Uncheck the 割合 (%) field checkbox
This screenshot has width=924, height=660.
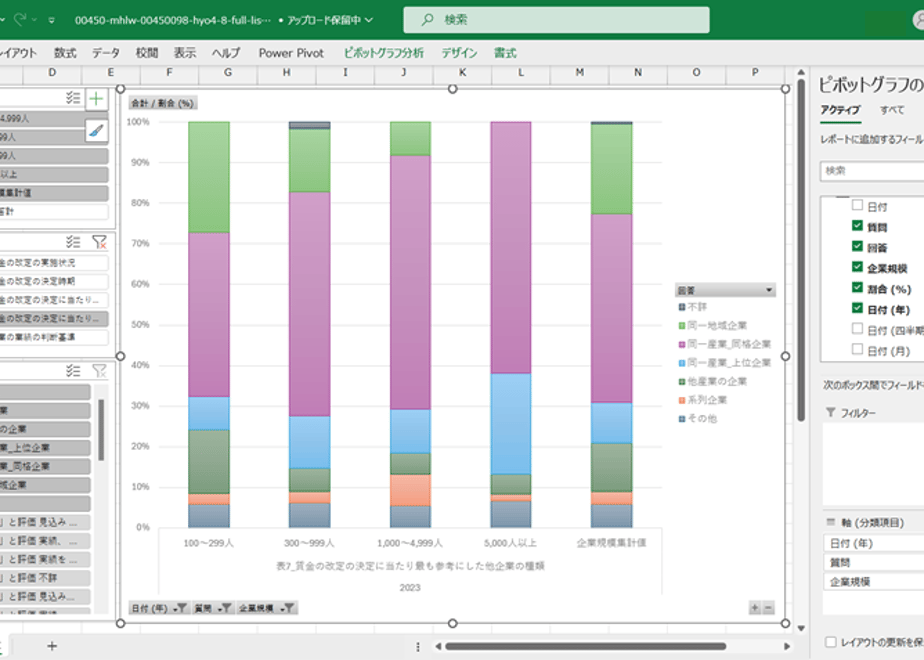point(857,288)
